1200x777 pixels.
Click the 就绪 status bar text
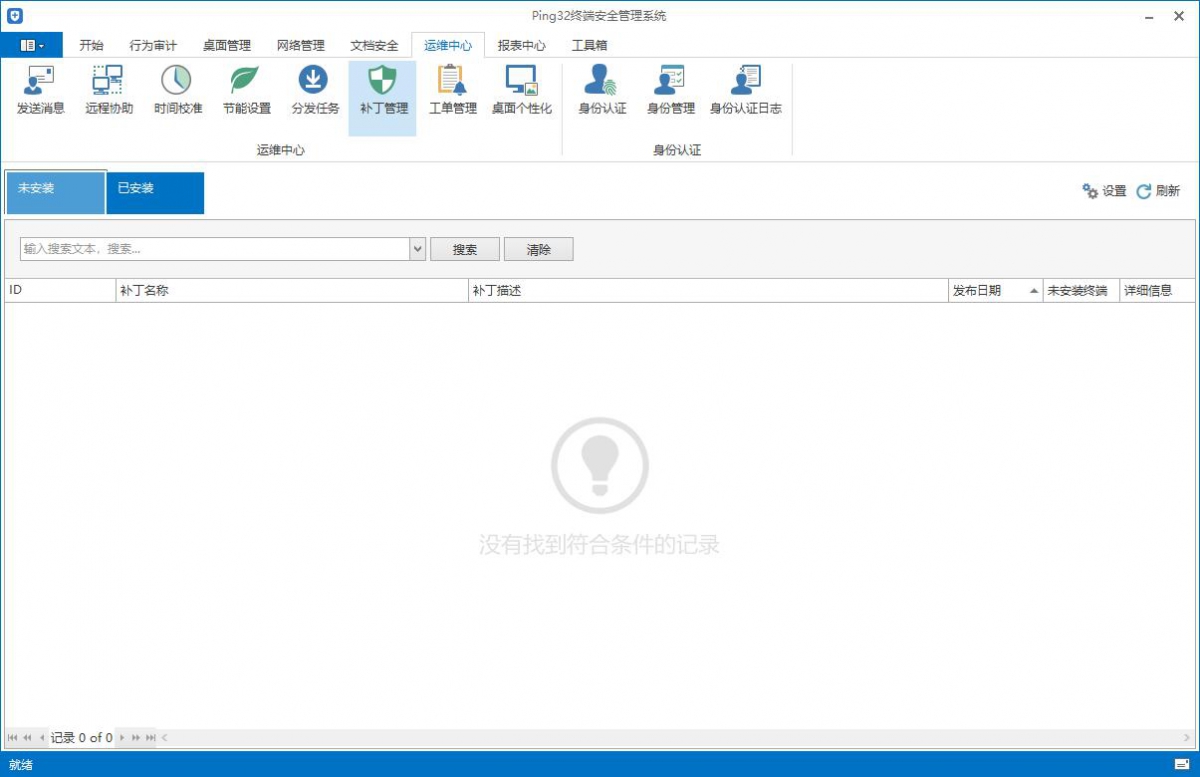click(21, 765)
